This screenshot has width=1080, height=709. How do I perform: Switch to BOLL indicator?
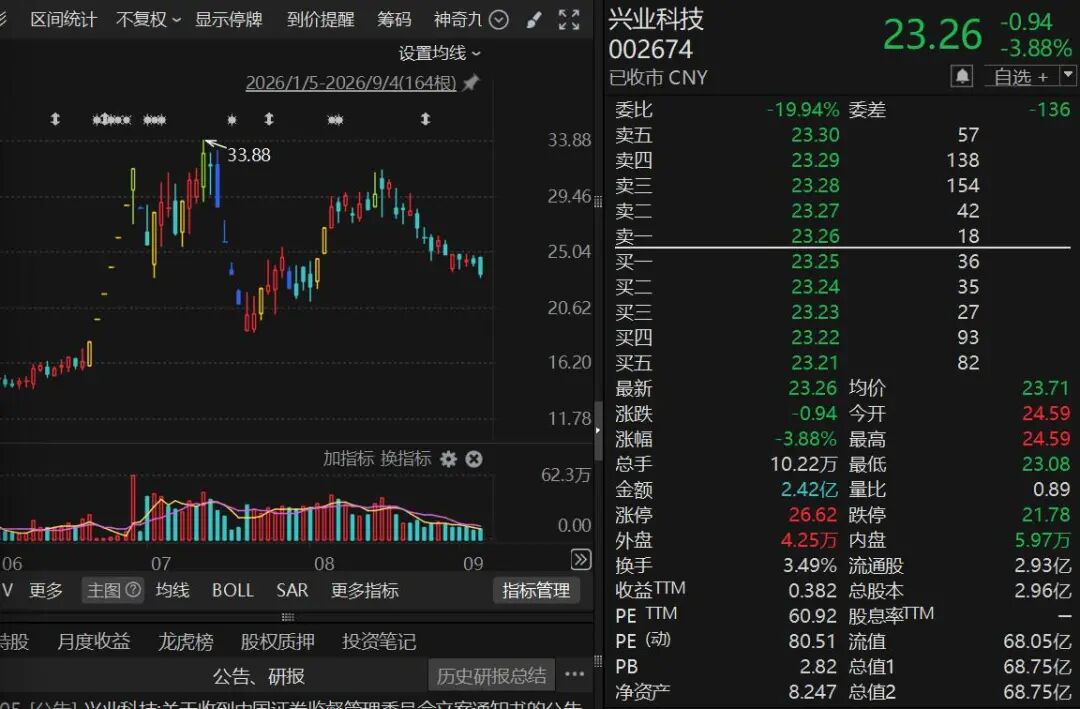[233, 590]
